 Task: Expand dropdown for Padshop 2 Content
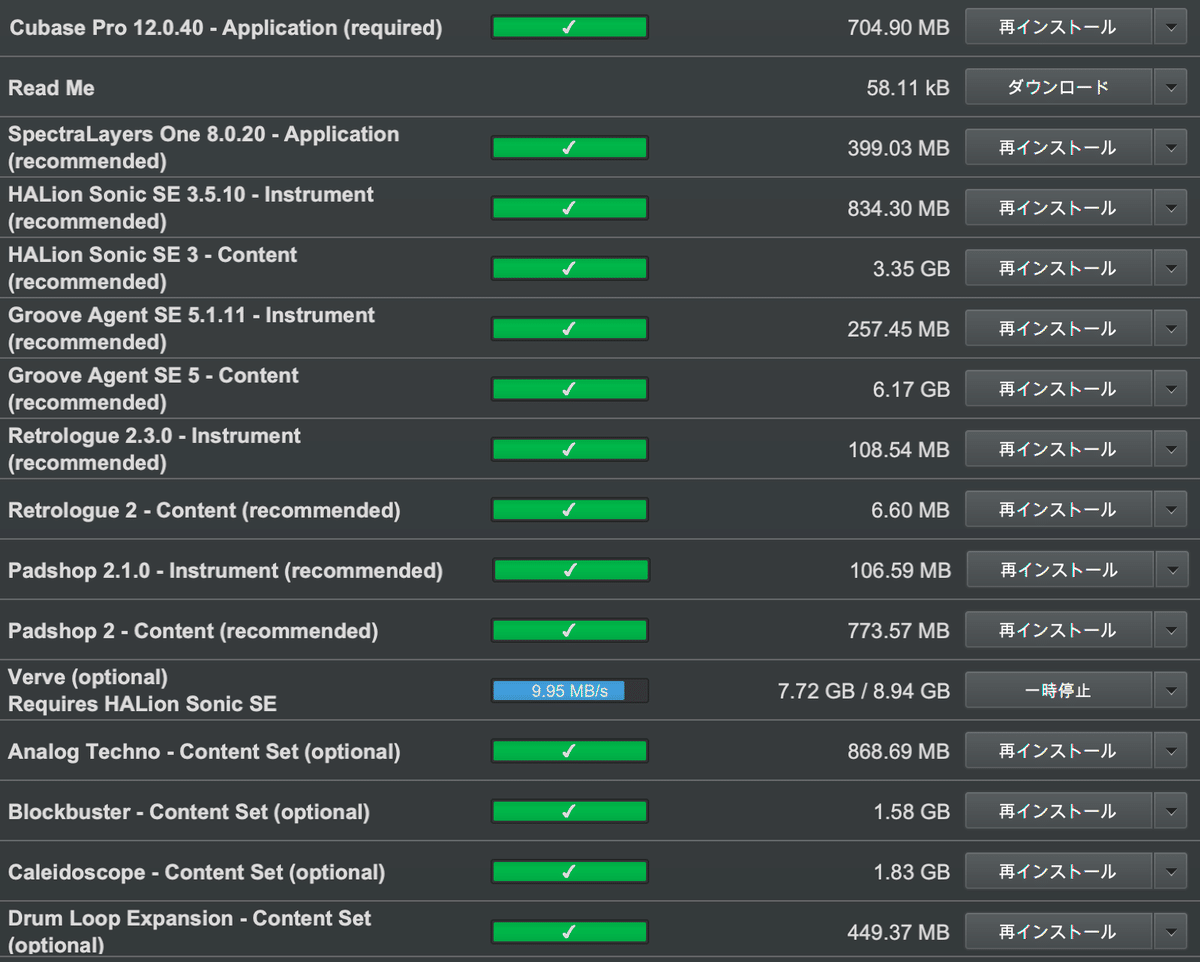tap(1170, 630)
